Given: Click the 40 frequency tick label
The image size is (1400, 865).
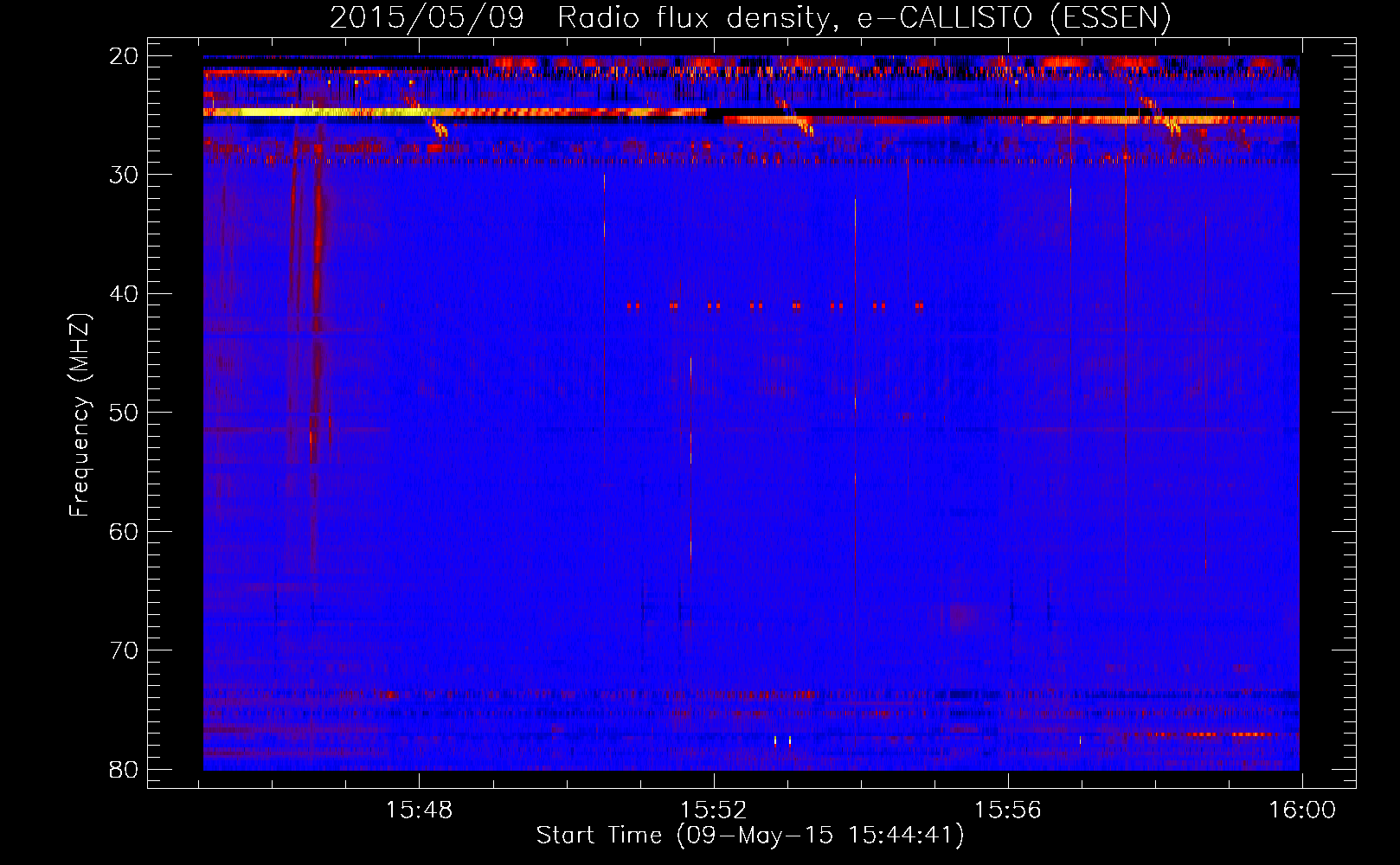Looking at the screenshot, I should pos(125,294).
